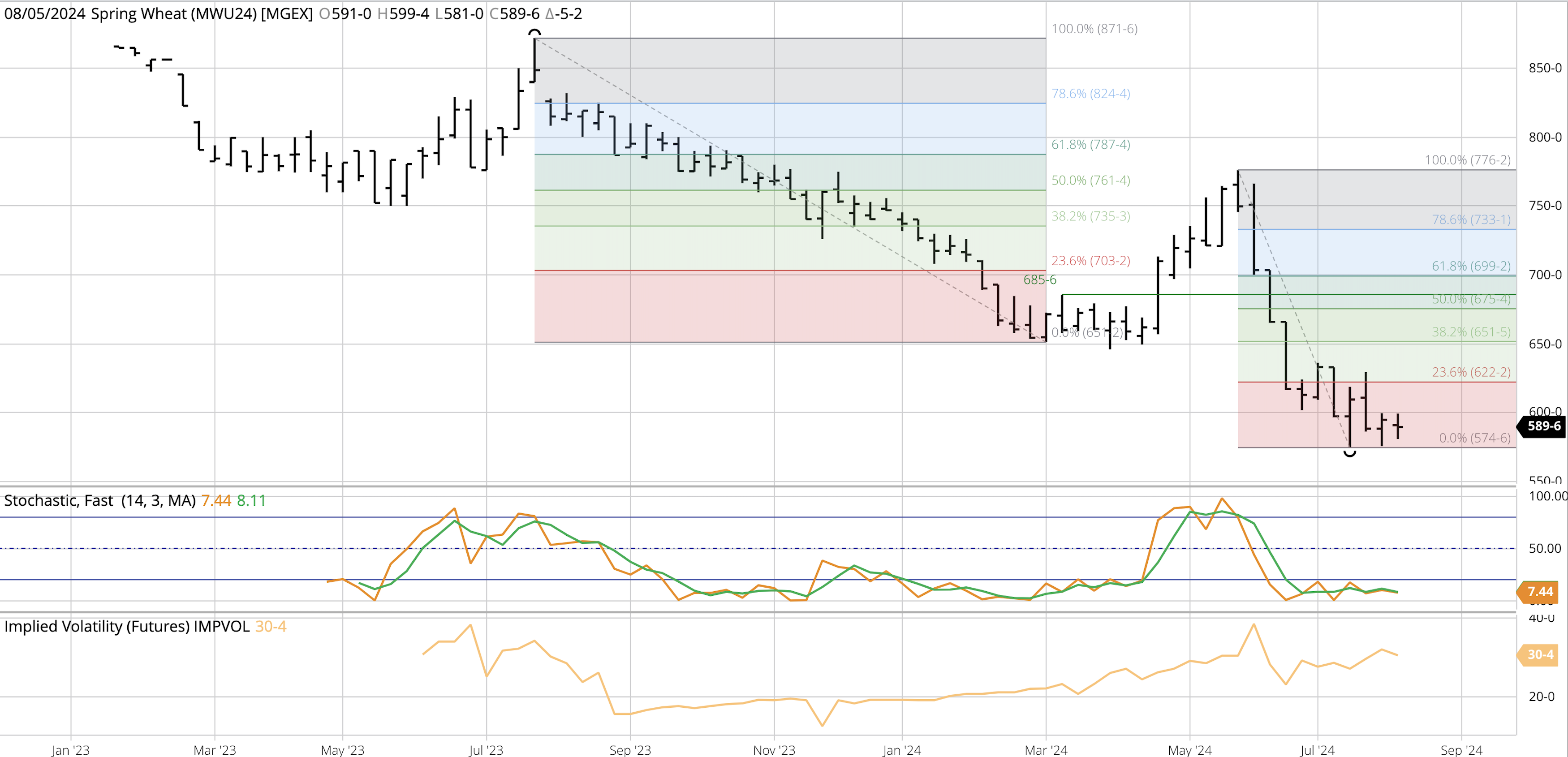Click the 23.6% (703-2) red level label

(1090, 260)
